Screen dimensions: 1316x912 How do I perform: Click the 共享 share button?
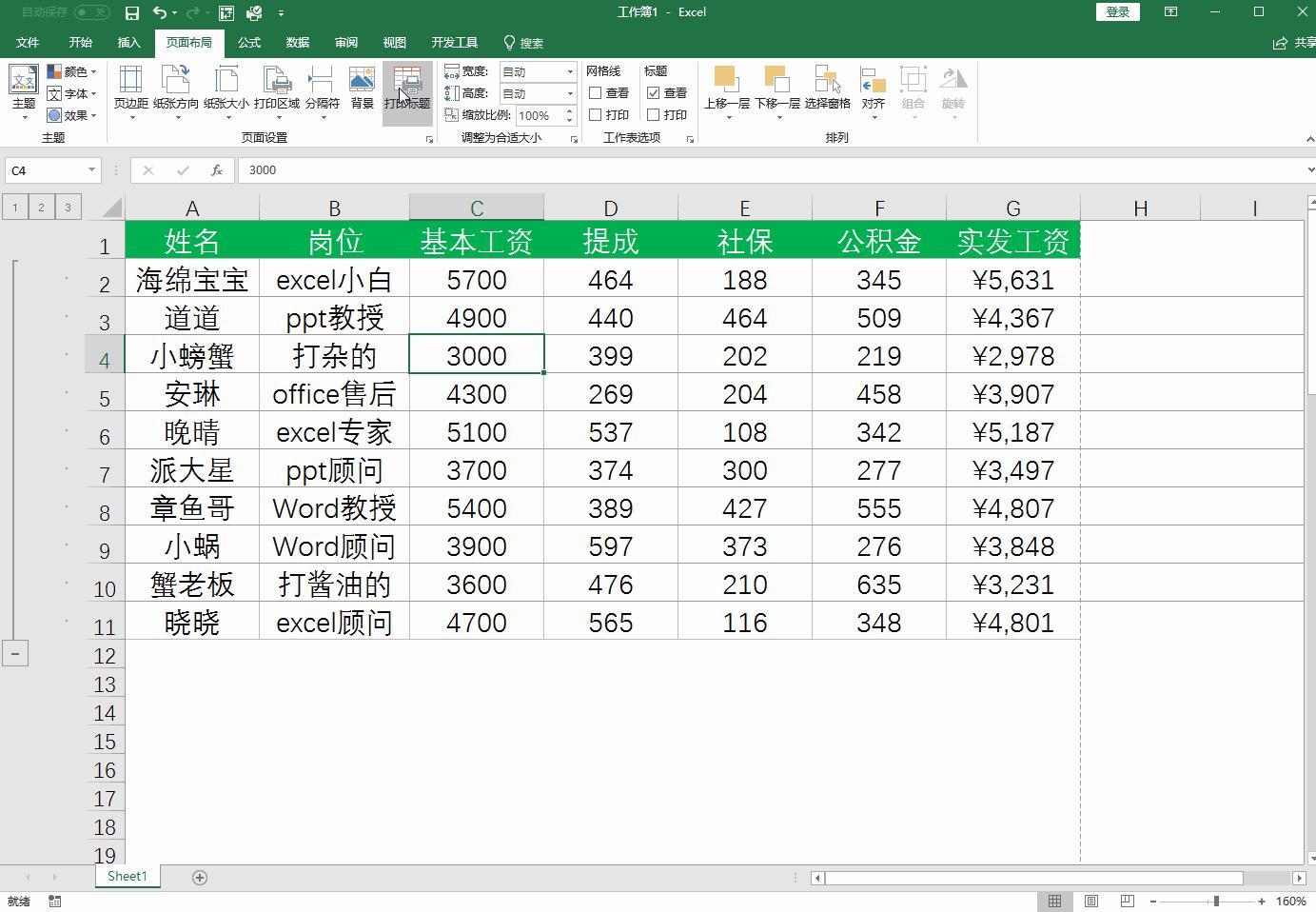1294,42
